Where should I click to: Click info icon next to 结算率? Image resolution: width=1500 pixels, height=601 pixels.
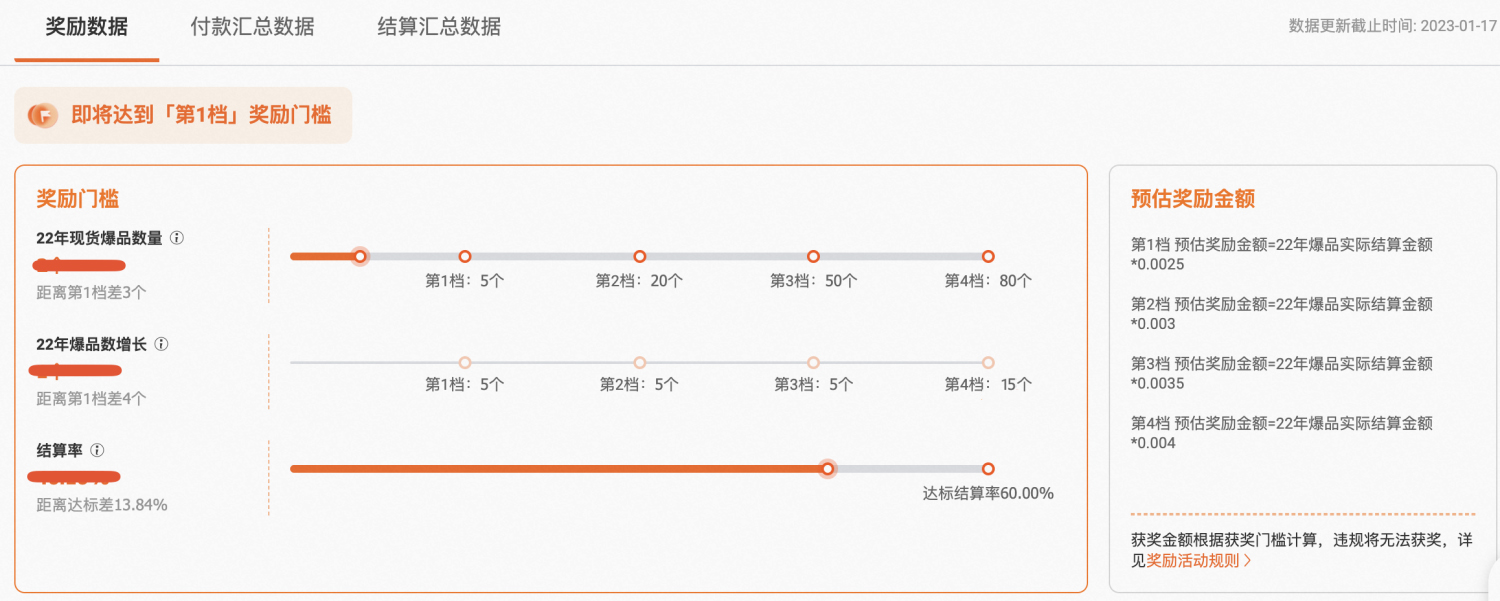point(97,450)
